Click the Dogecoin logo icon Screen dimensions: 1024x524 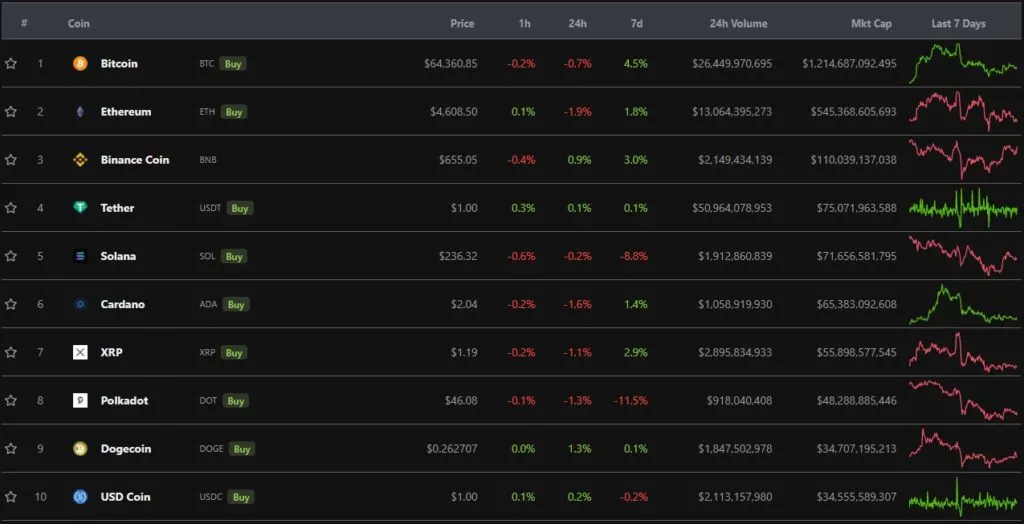point(80,449)
